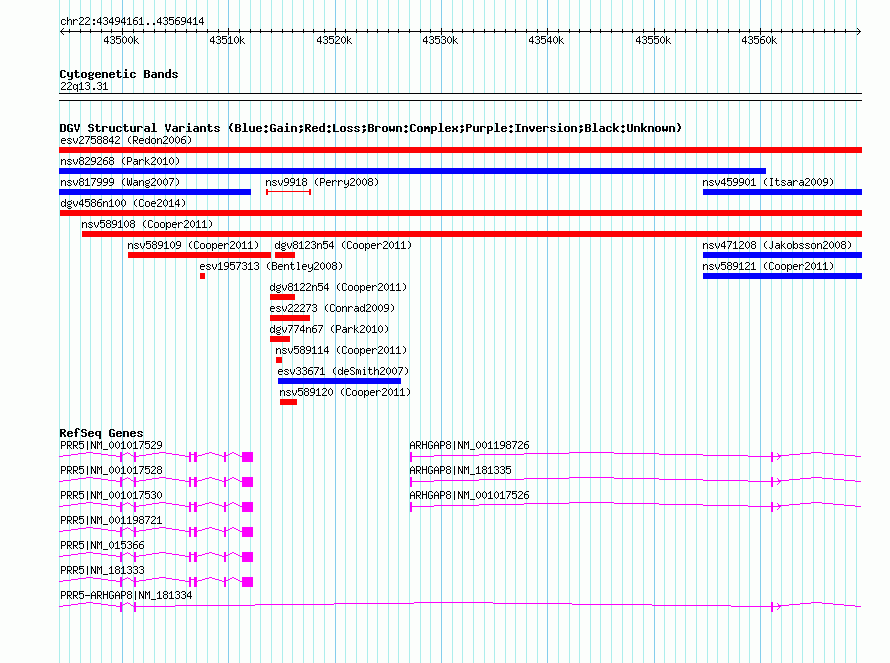Click the ARHGAP8|NM_001198726 transcript label
Image resolution: width=890 pixels, height=663 pixels.
pos(469,446)
